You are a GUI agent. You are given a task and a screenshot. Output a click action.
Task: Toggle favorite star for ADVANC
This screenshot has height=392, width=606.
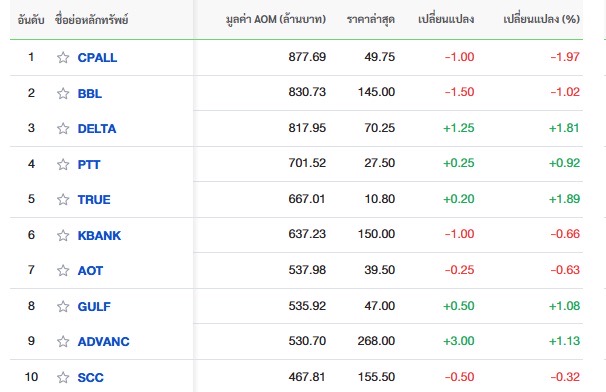point(63,341)
